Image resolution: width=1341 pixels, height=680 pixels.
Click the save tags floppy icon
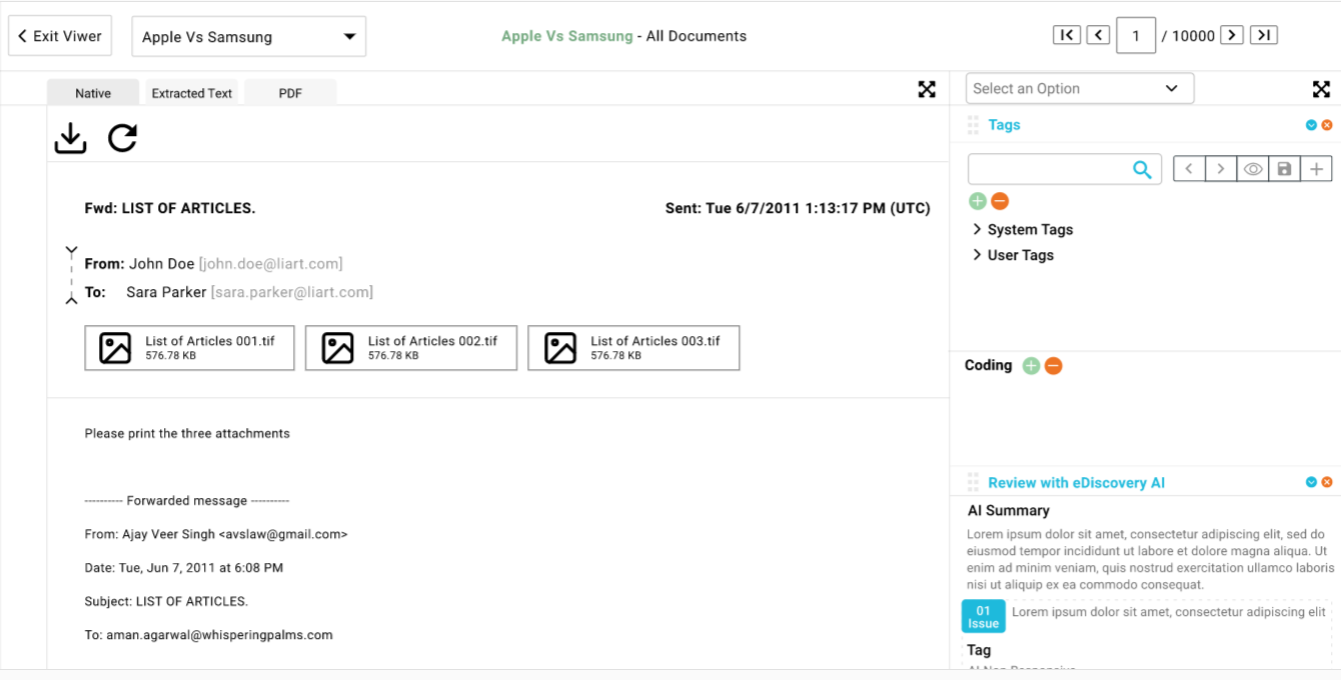[x=1285, y=170]
